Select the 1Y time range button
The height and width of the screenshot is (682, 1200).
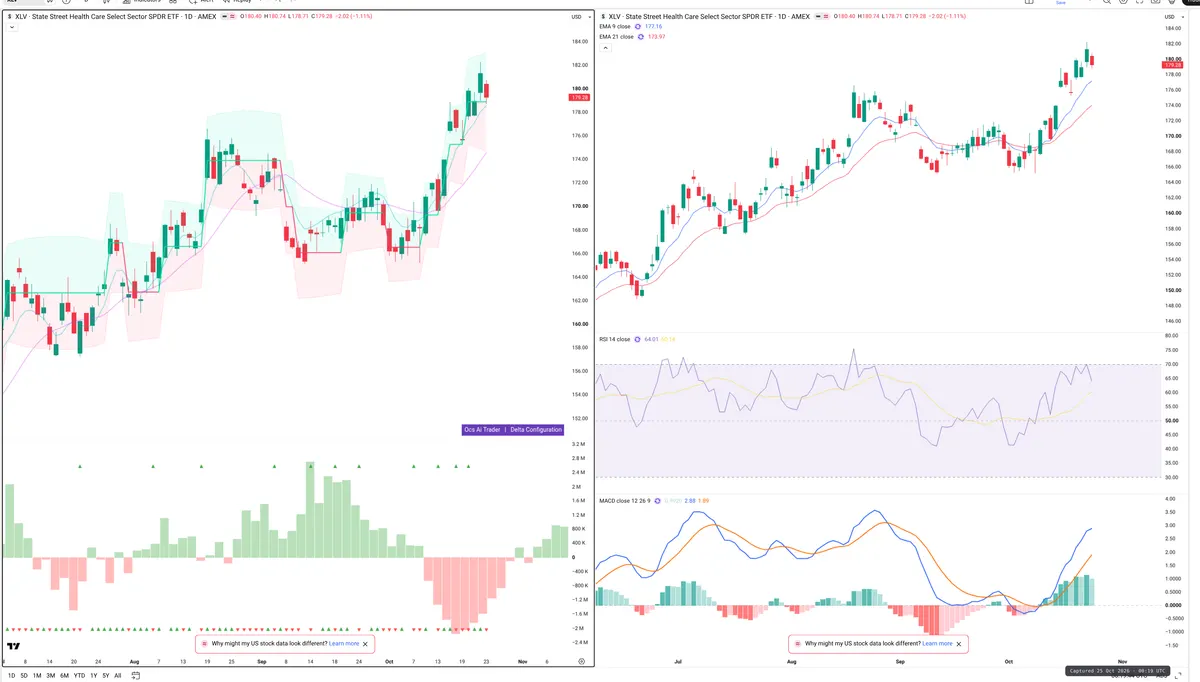point(94,675)
